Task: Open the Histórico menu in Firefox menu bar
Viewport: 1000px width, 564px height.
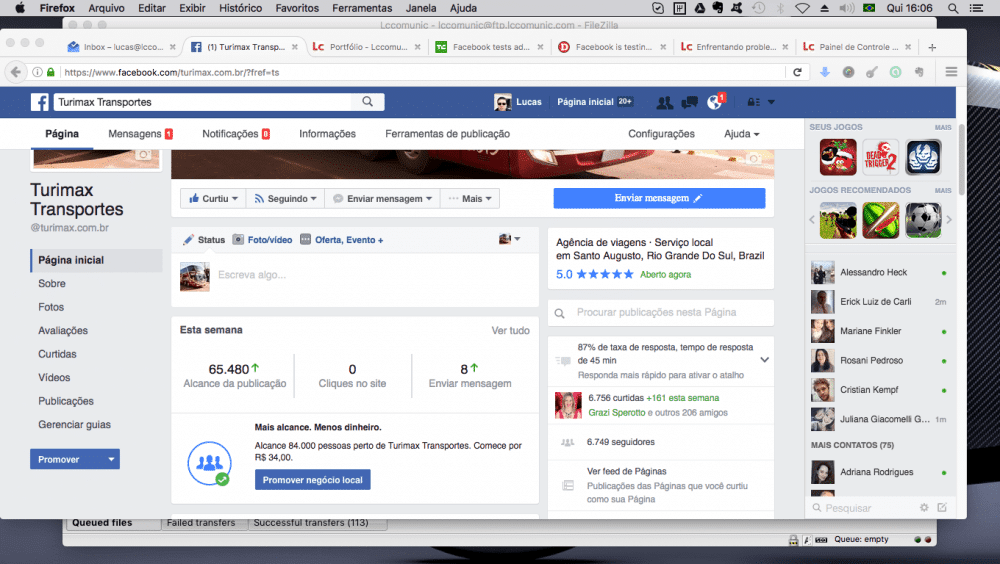Action: [240, 8]
